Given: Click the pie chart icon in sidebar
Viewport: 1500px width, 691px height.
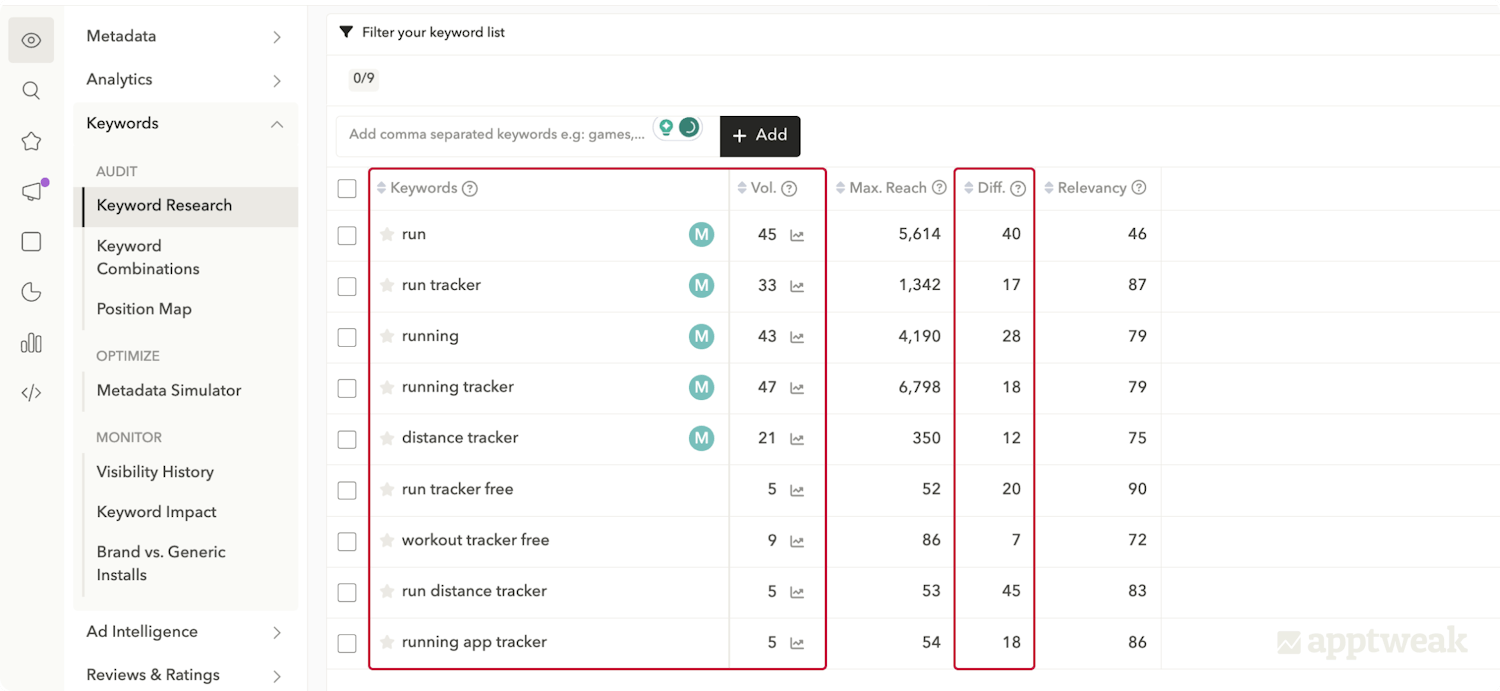Looking at the screenshot, I should click(x=31, y=292).
